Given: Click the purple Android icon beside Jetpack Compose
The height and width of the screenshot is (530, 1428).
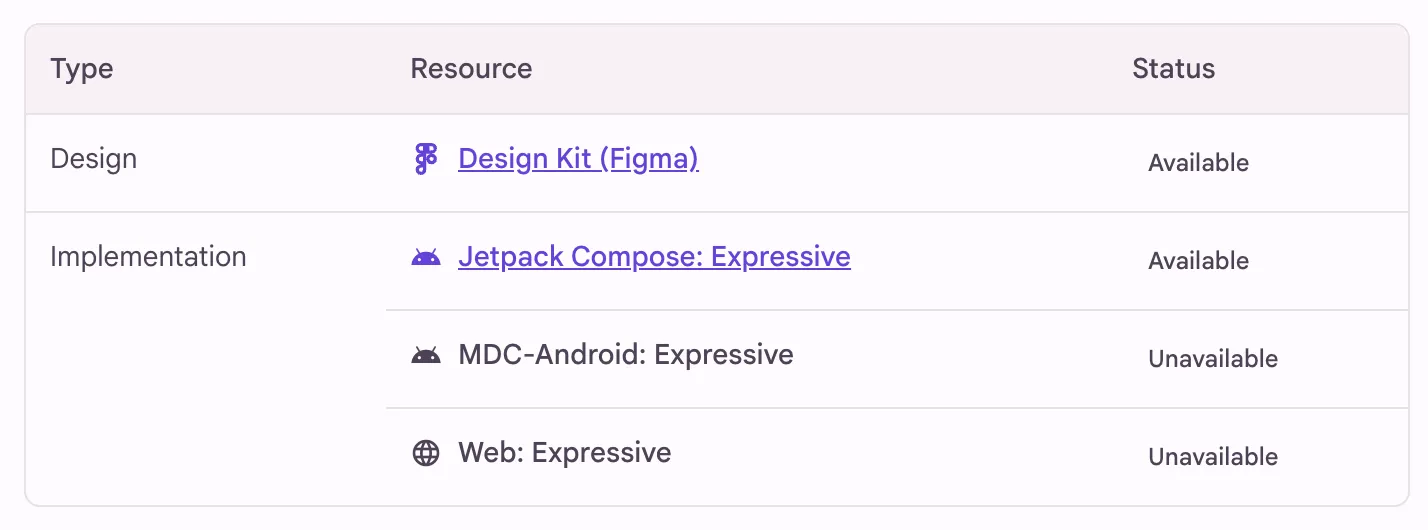Looking at the screenshot, I should click(426, 258).
